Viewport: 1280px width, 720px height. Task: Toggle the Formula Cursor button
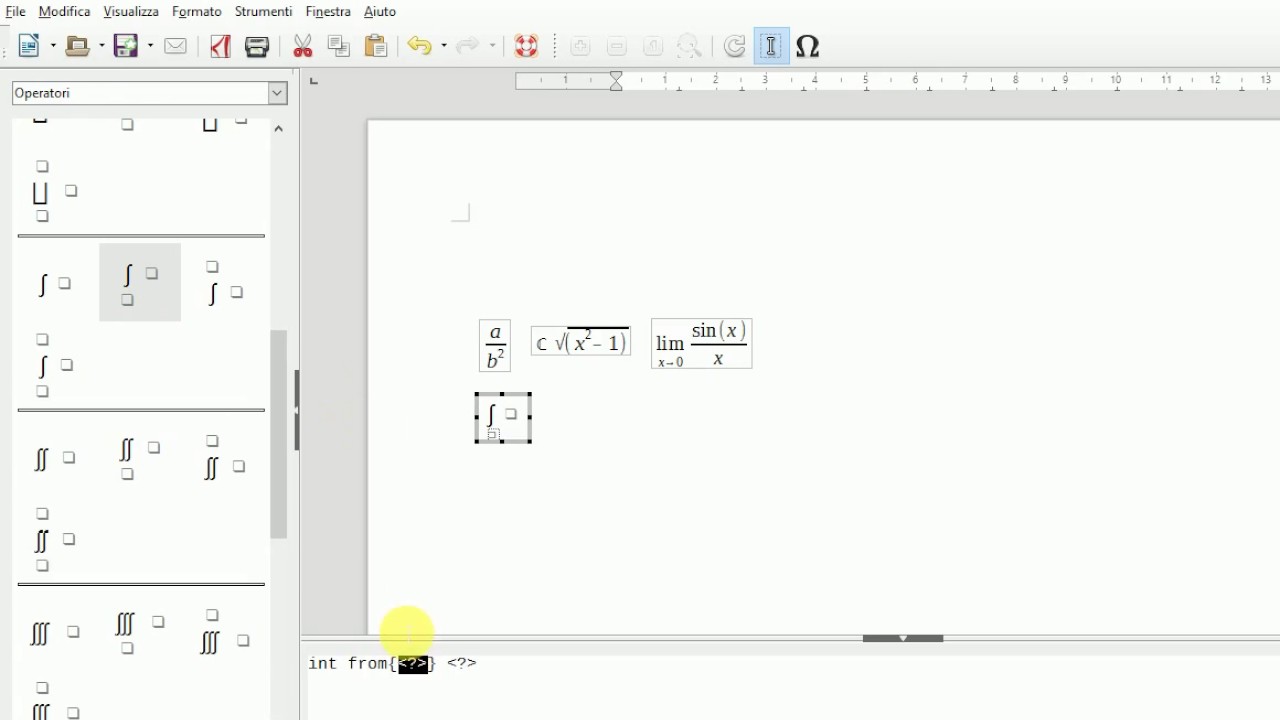(771, 46)
